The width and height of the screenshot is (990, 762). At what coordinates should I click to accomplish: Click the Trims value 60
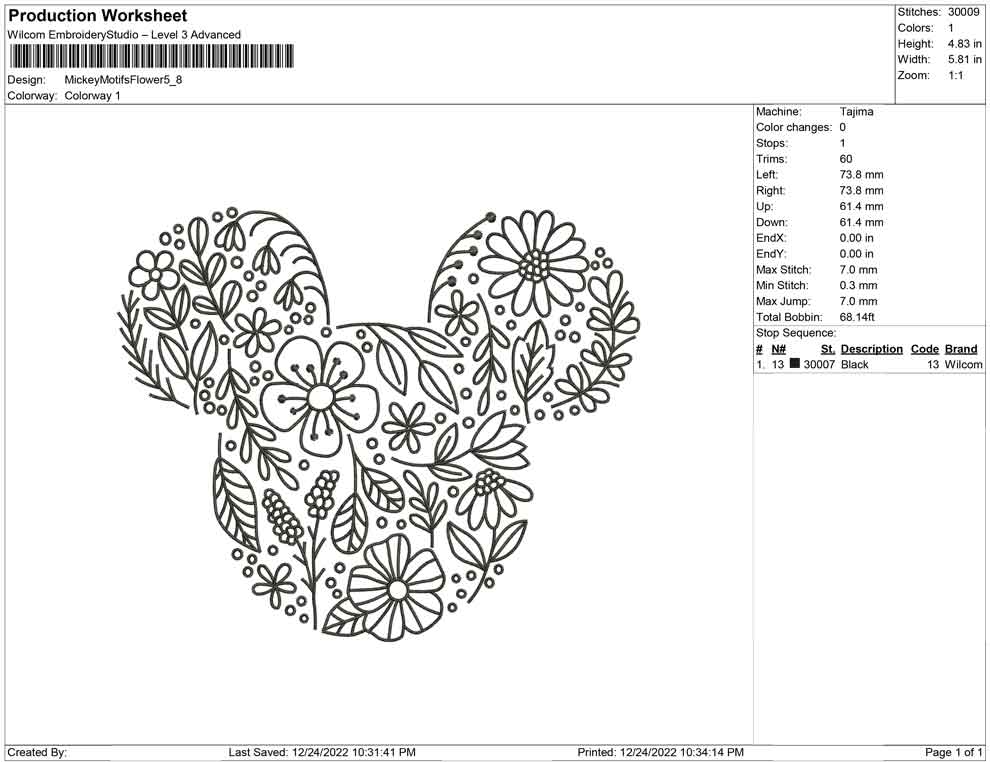846,159
